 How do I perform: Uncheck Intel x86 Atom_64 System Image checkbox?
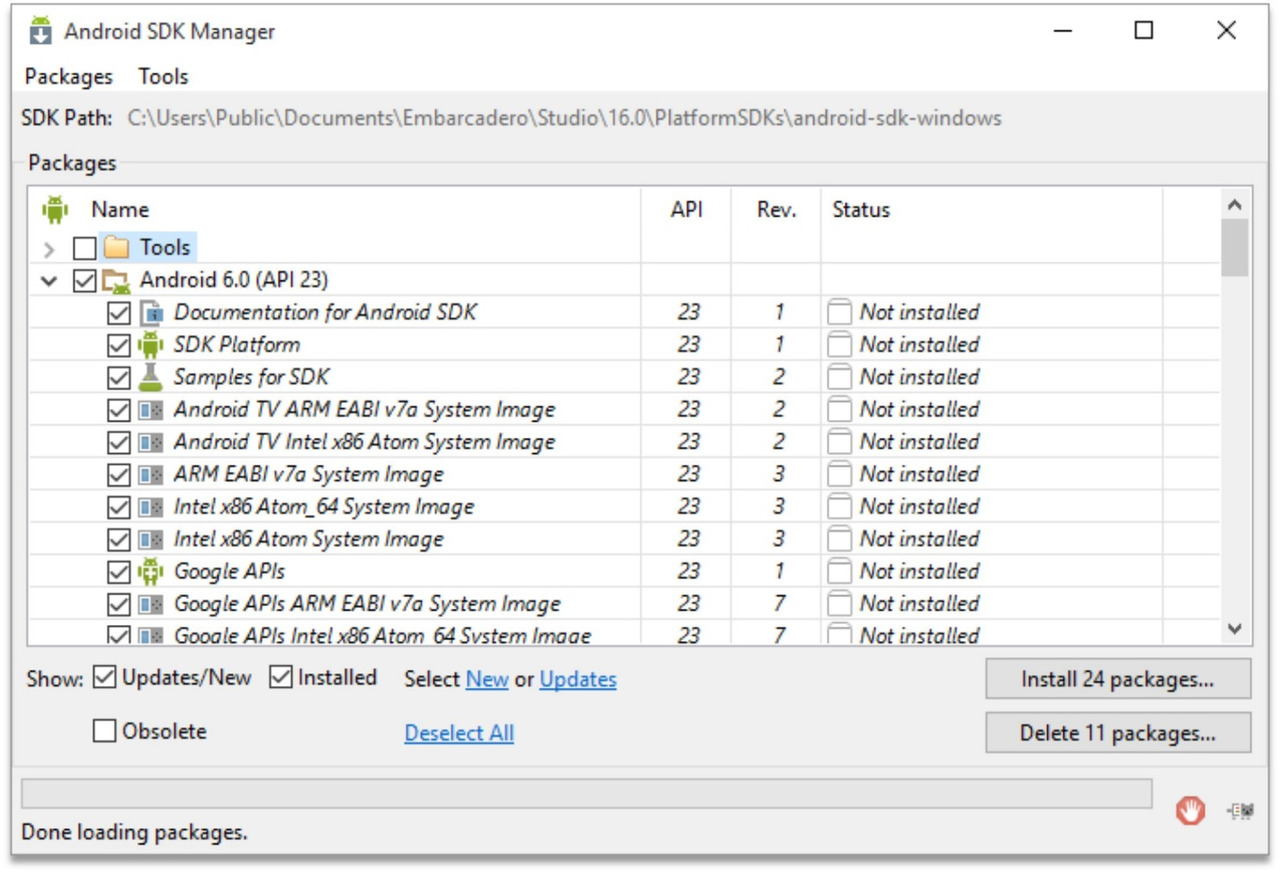119,507
